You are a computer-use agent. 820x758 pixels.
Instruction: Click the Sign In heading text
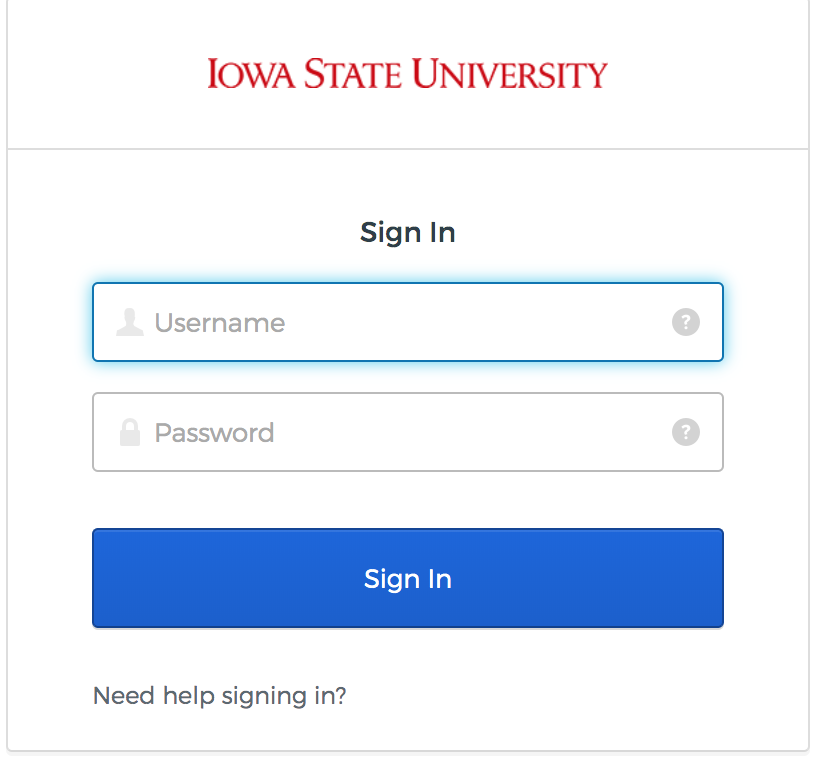pos(407,232)
